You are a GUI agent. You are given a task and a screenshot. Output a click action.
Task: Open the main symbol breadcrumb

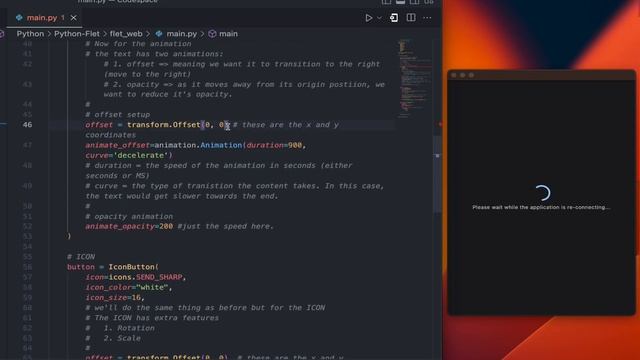223,34
